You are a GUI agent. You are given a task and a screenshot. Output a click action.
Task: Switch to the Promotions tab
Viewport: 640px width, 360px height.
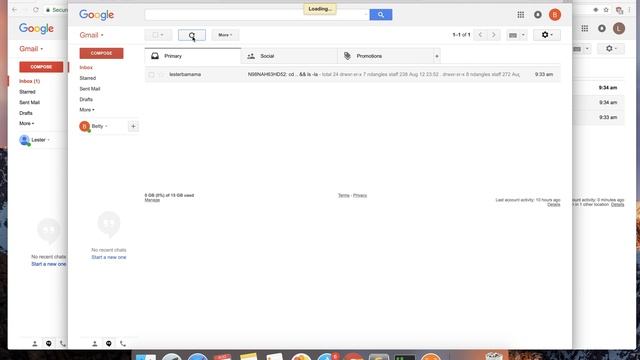coord(386,56)
